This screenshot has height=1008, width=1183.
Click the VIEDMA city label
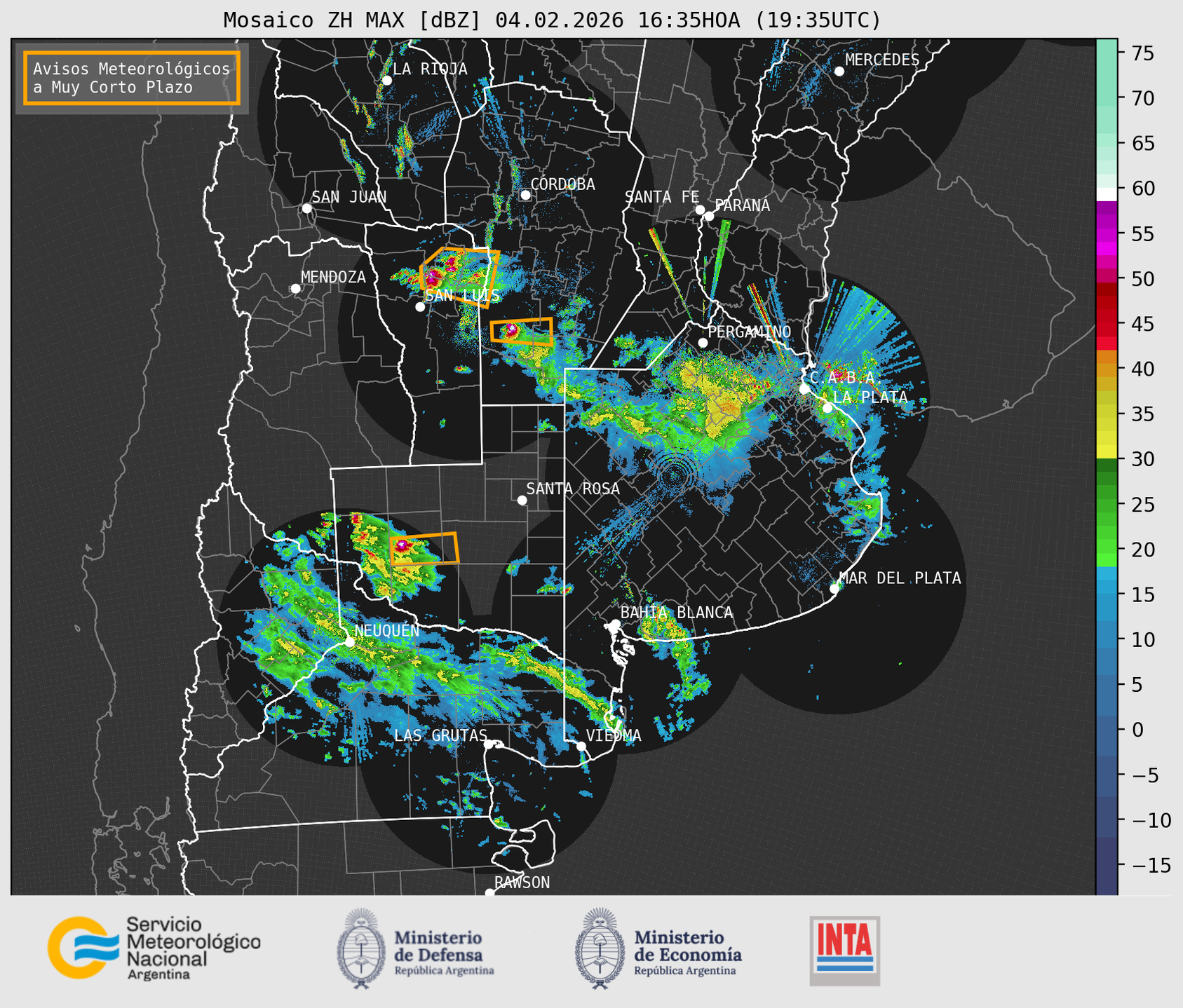614,735
